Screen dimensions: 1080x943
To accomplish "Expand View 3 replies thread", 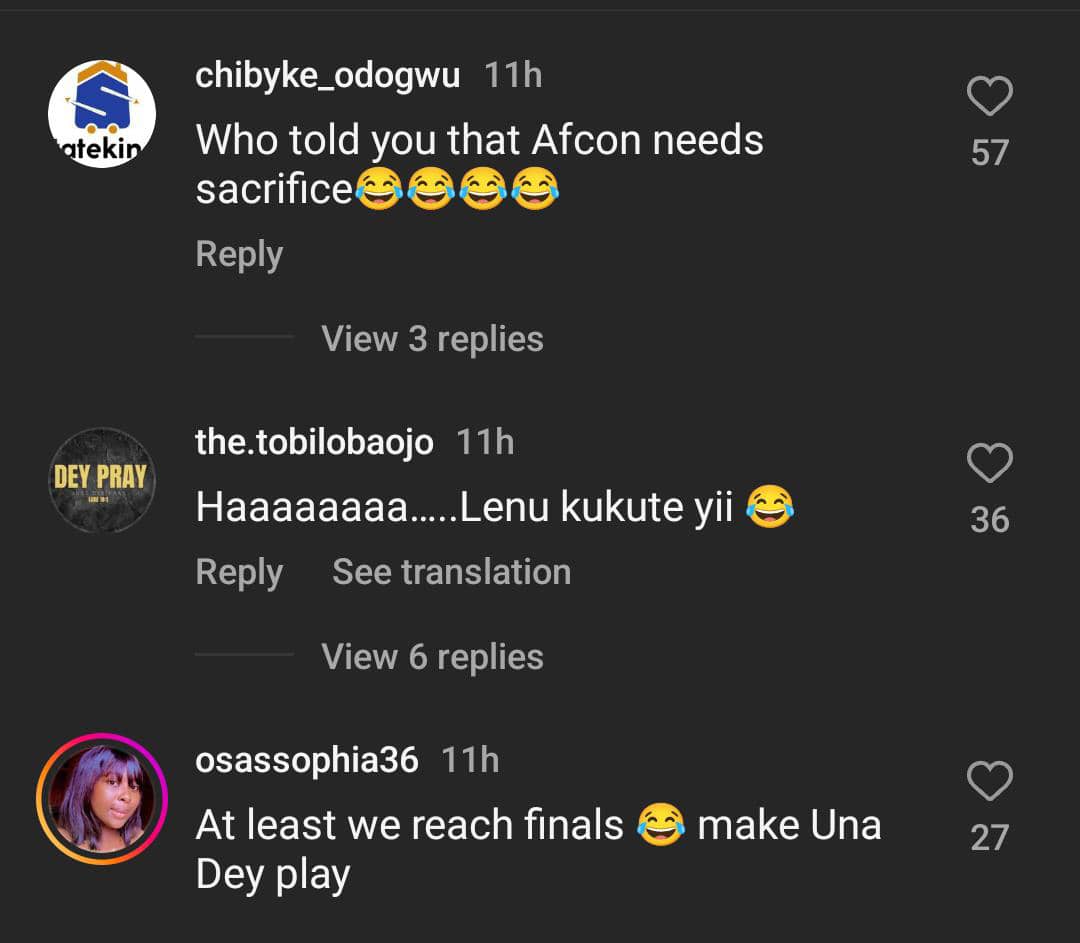I will tap(432, 339).
